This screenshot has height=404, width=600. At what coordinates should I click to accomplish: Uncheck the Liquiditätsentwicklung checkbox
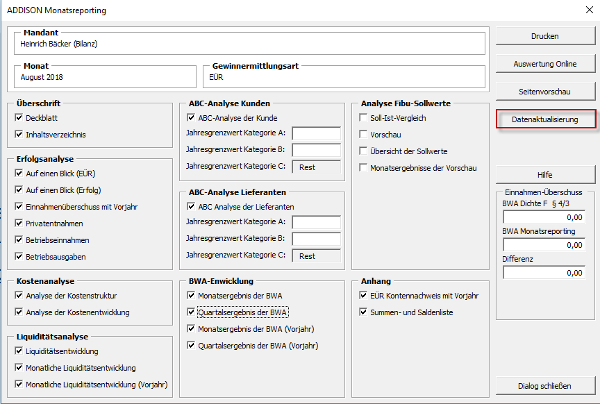point(19,351)
